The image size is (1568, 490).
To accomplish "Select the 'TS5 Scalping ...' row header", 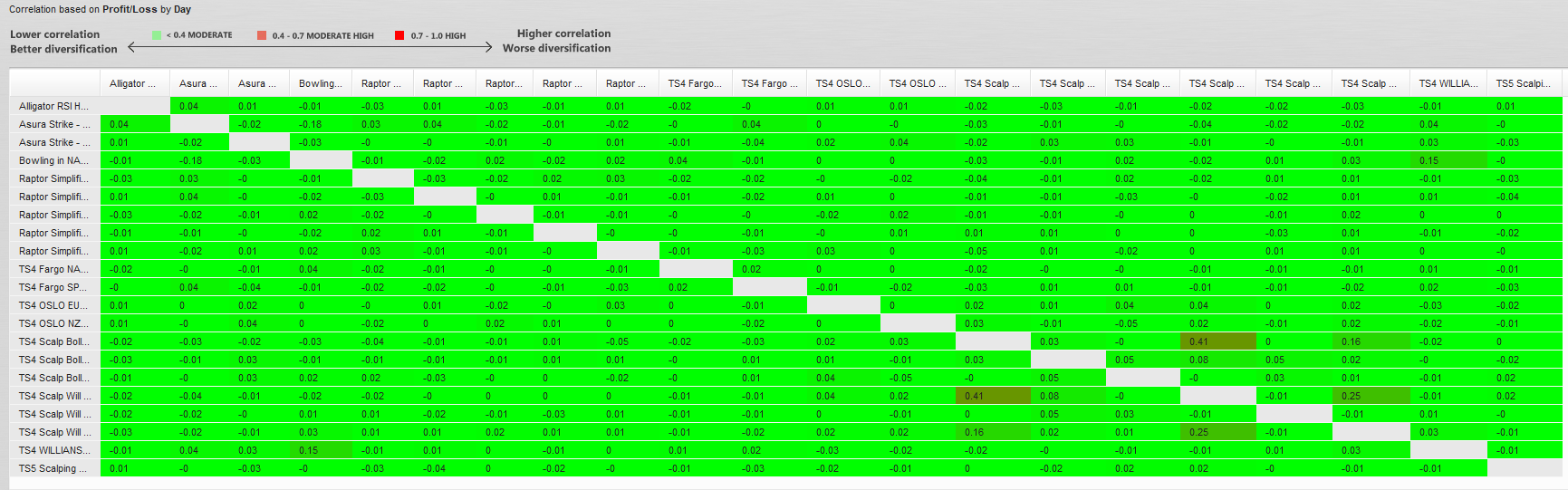I will pos(54,468).
